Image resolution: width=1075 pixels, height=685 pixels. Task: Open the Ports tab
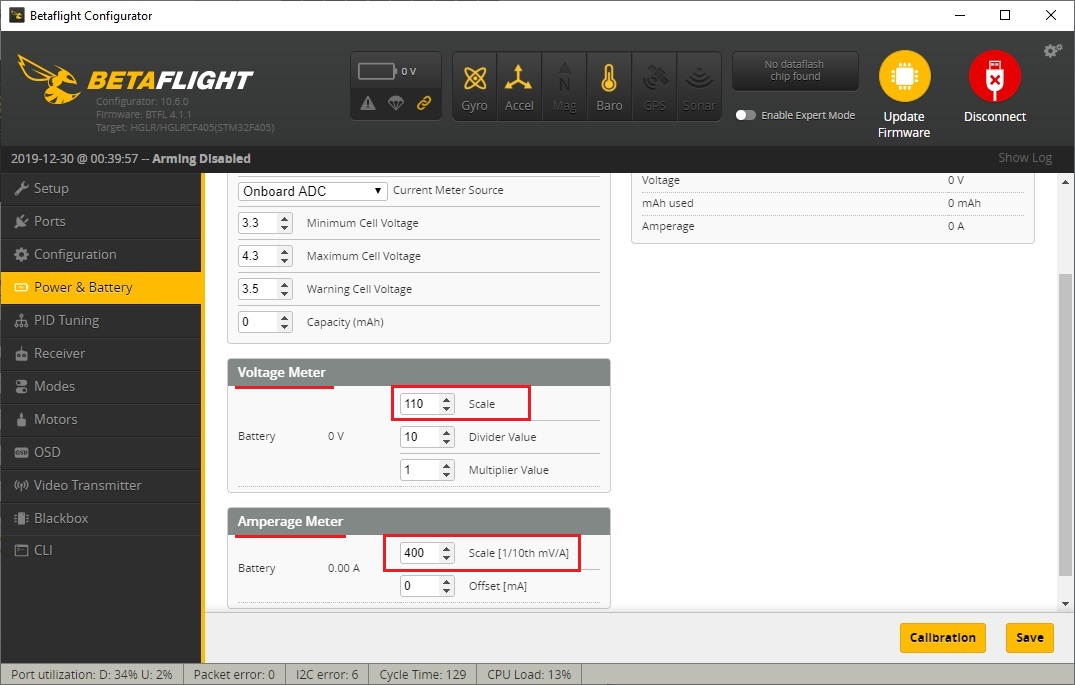(x=101, y=221)
